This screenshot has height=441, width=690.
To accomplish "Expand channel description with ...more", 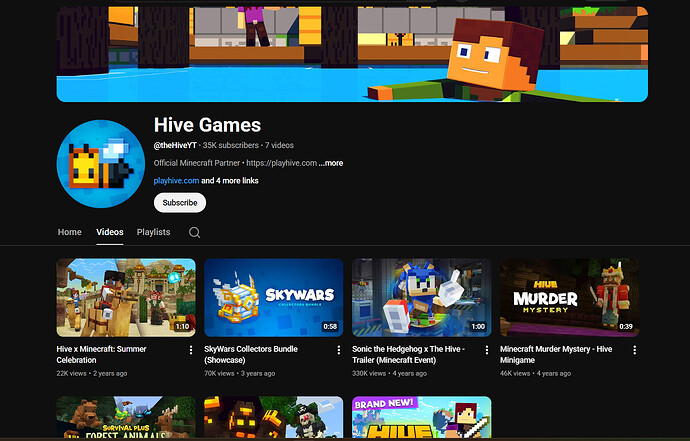I will tap(331, 163).
